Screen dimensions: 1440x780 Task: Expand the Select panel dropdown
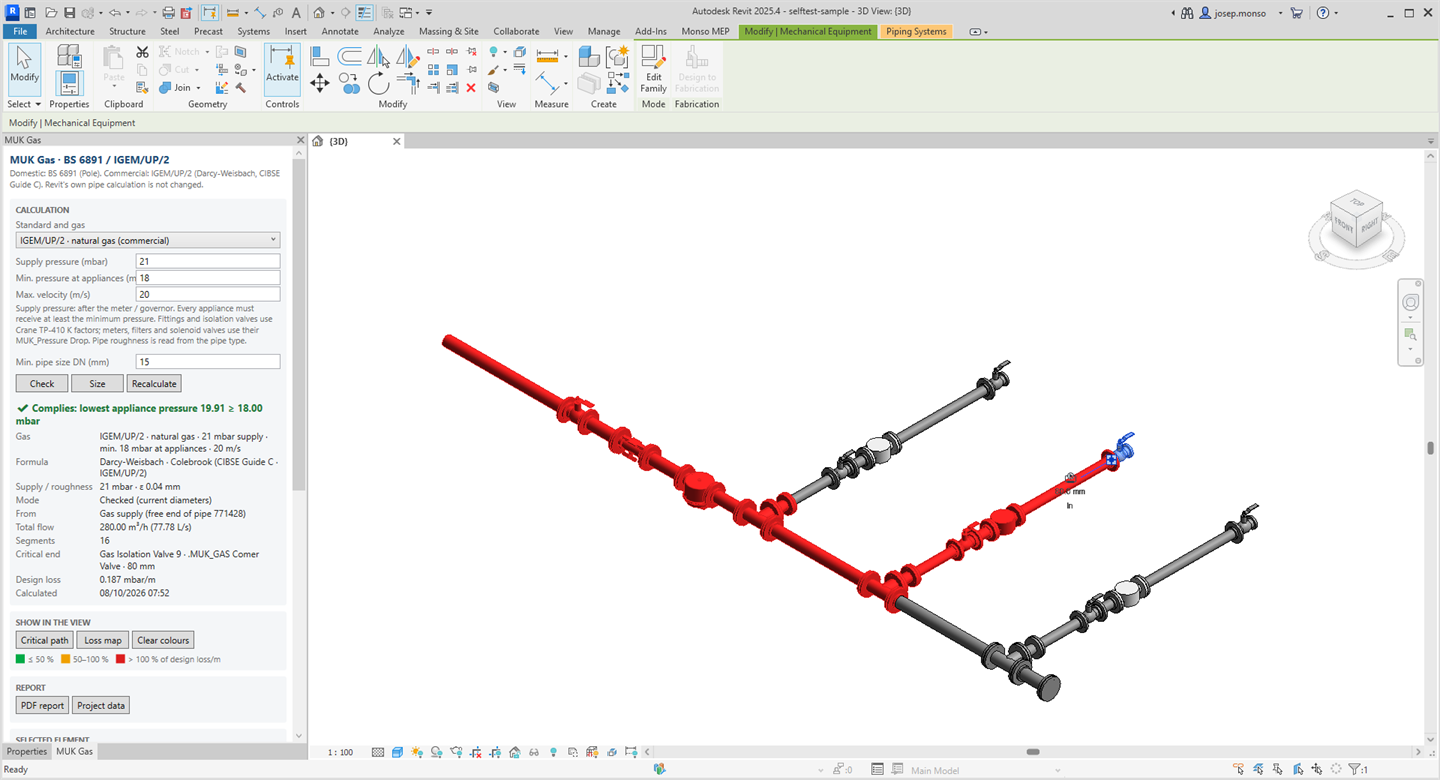click(x=24, y=104)
